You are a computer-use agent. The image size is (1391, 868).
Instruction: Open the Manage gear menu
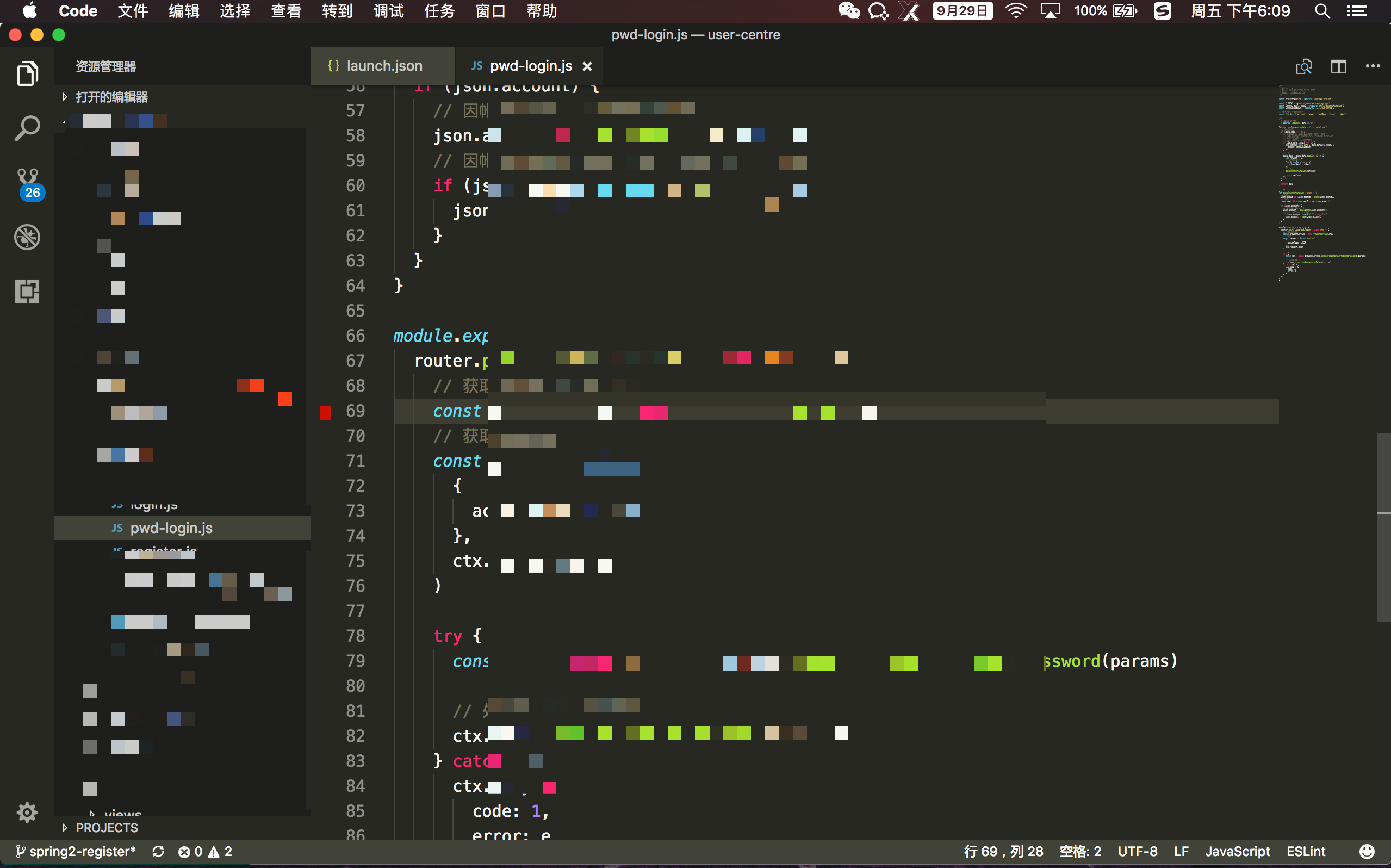[x=27, y=812]
